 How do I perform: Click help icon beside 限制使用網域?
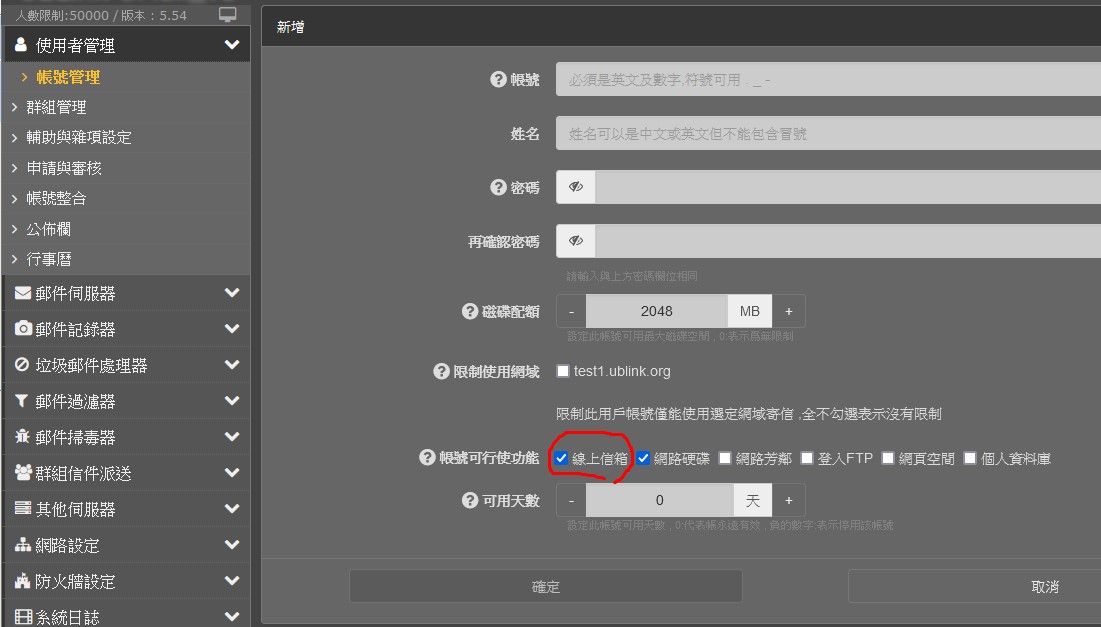441,372
